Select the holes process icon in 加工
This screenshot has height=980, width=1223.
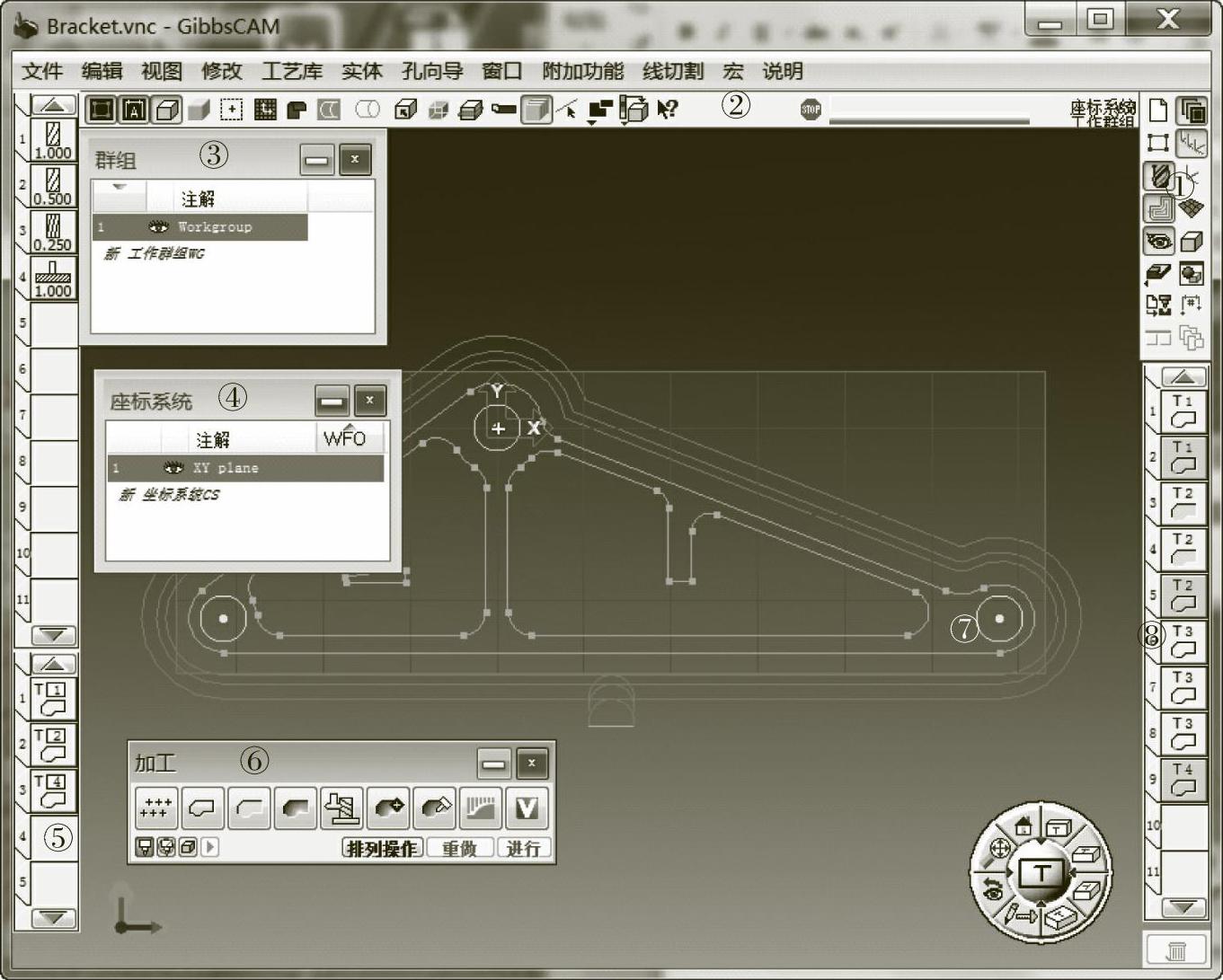157,808
